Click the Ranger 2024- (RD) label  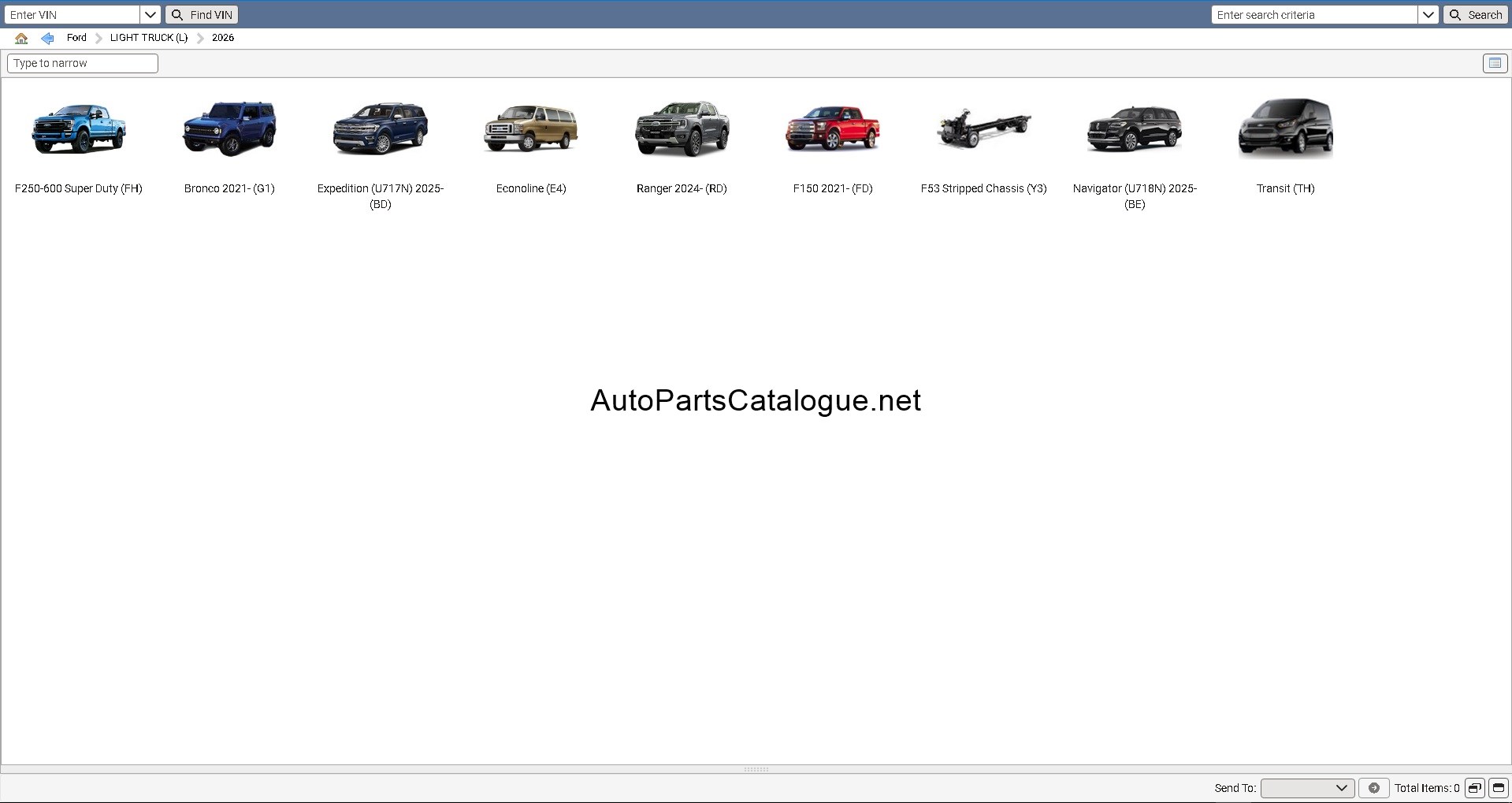[x=682, y=188]
